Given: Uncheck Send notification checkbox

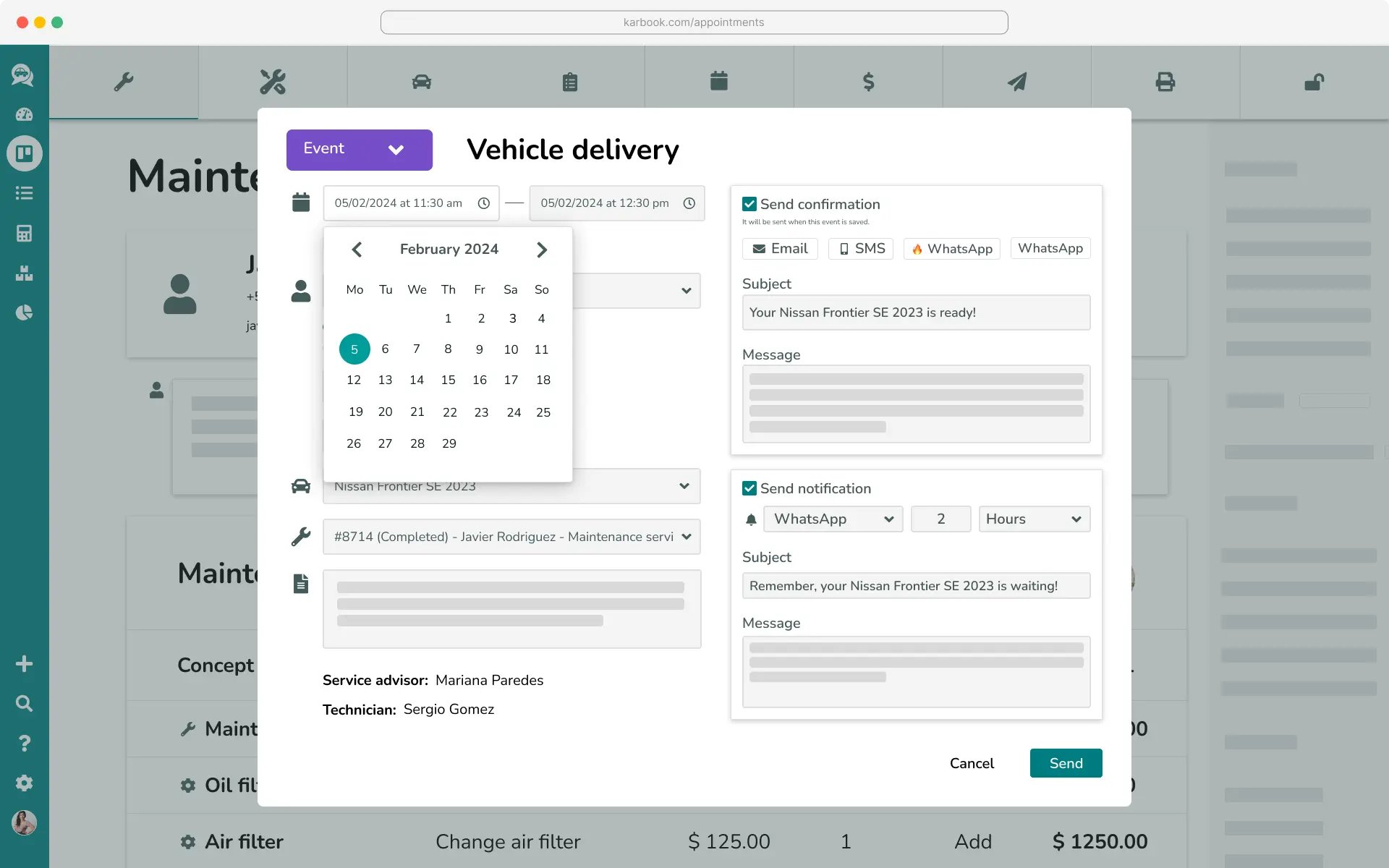Looking at the screenshot, I should [749, 488].
